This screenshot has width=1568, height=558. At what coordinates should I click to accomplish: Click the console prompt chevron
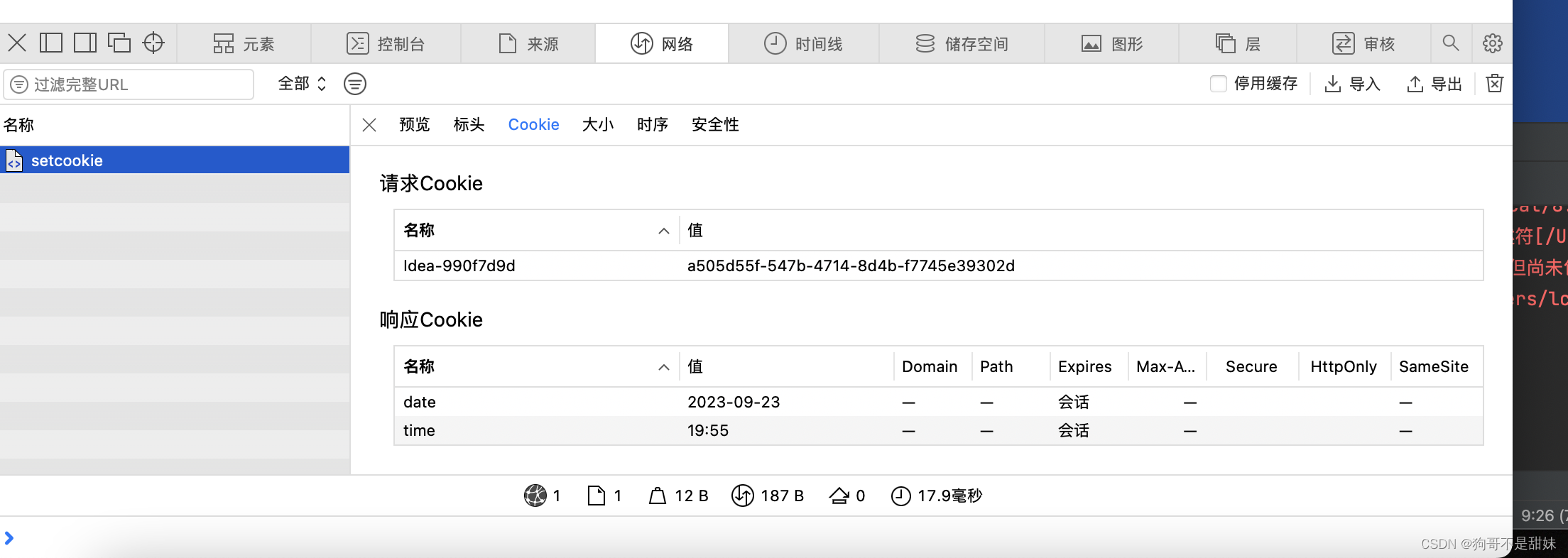click(x=9, y=538)
